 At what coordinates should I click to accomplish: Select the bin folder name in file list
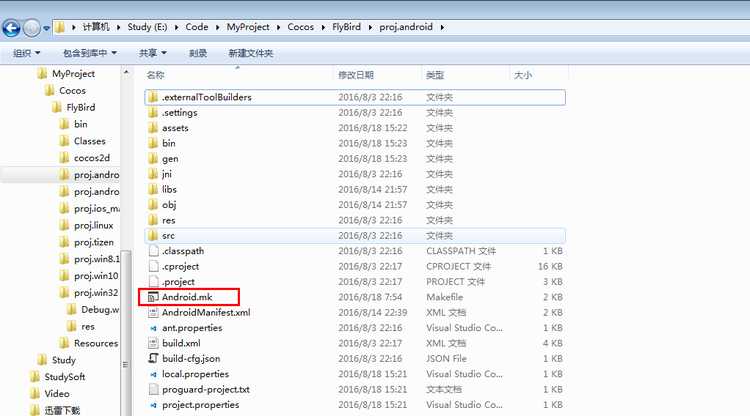169,143
